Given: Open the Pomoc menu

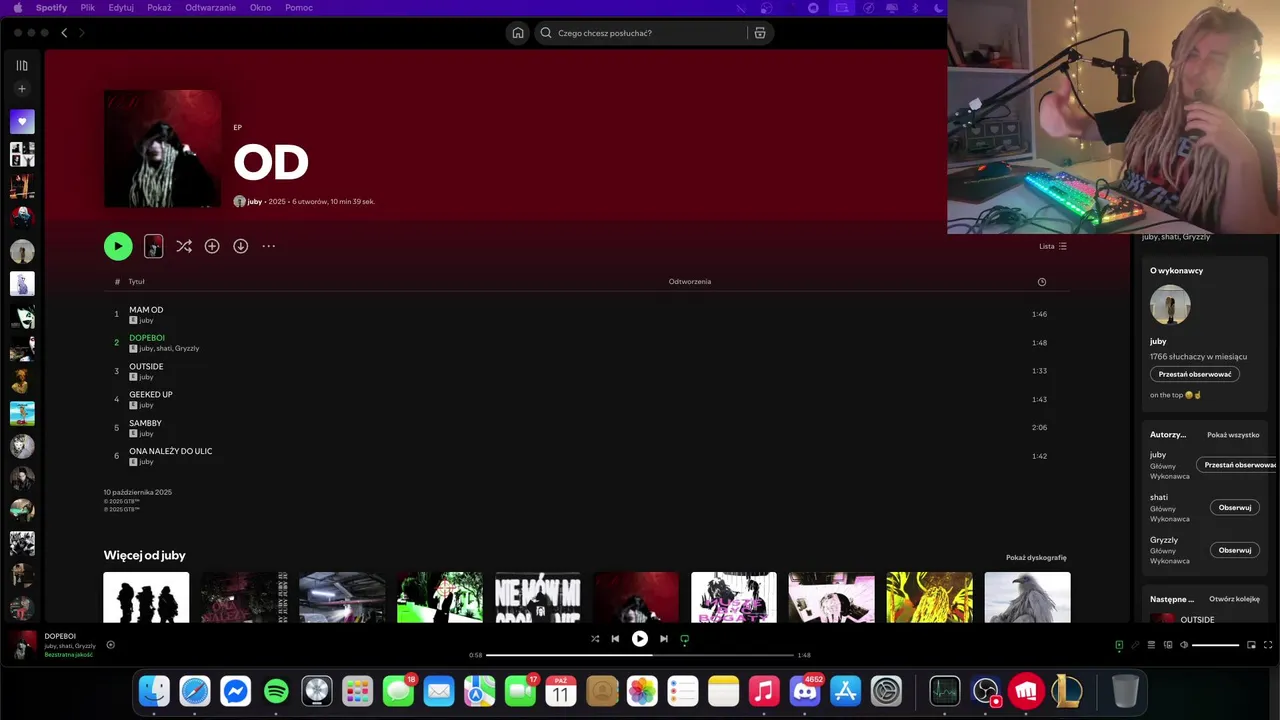Looking at the screenshot, I should tap(299, 8).
